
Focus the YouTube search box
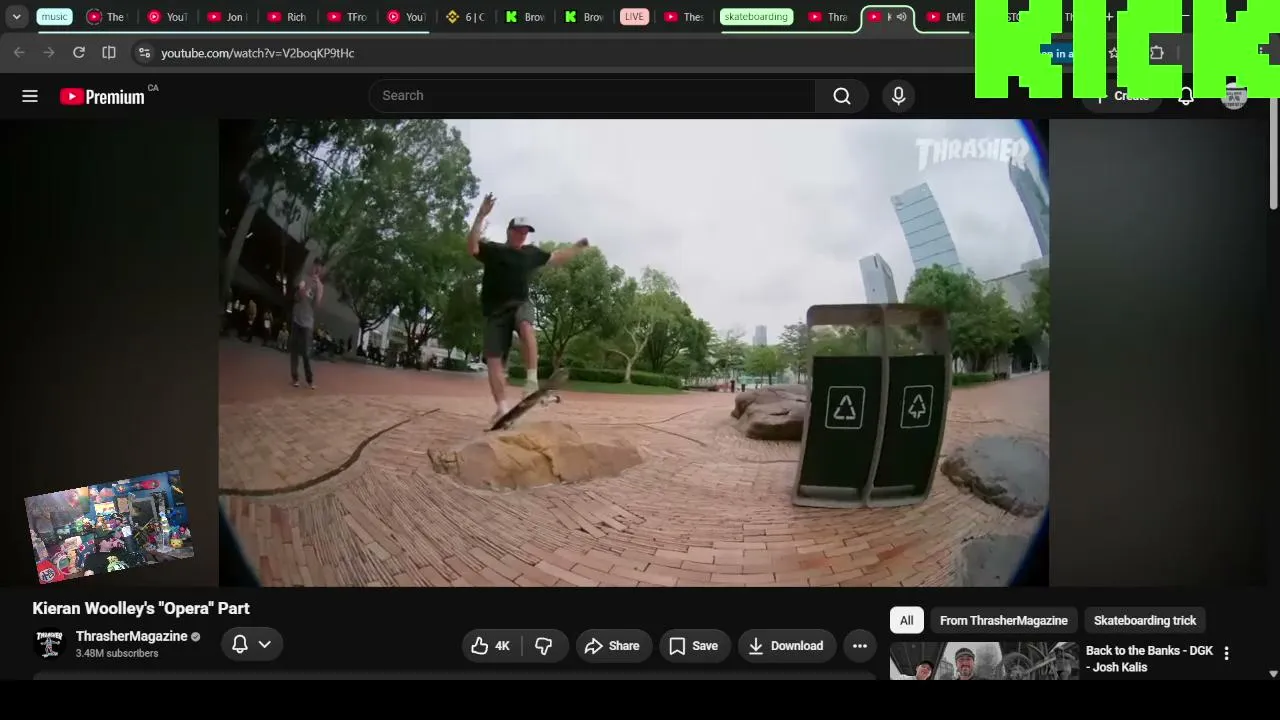click(592, 96)
